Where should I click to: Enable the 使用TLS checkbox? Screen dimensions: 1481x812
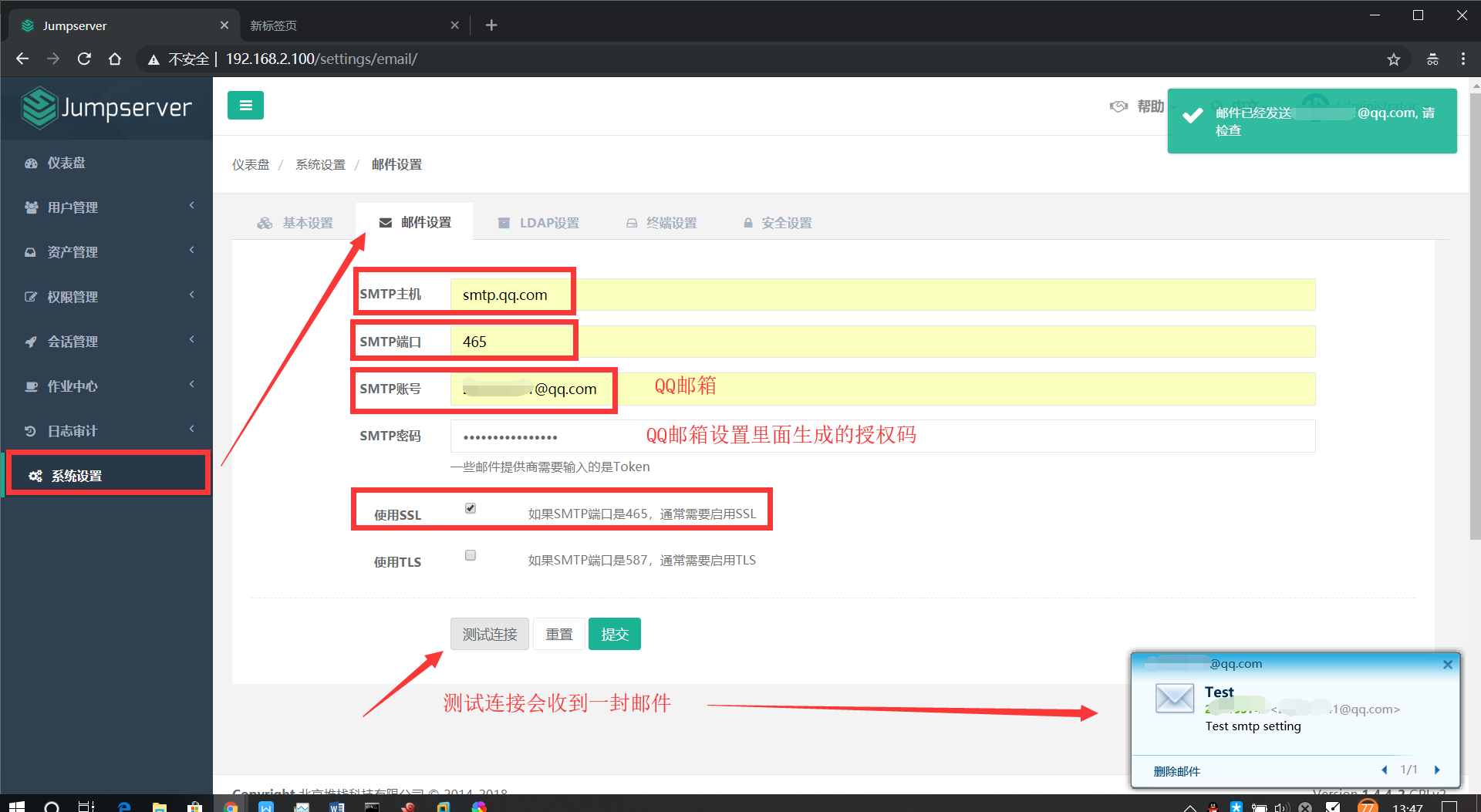click(471, 555)
